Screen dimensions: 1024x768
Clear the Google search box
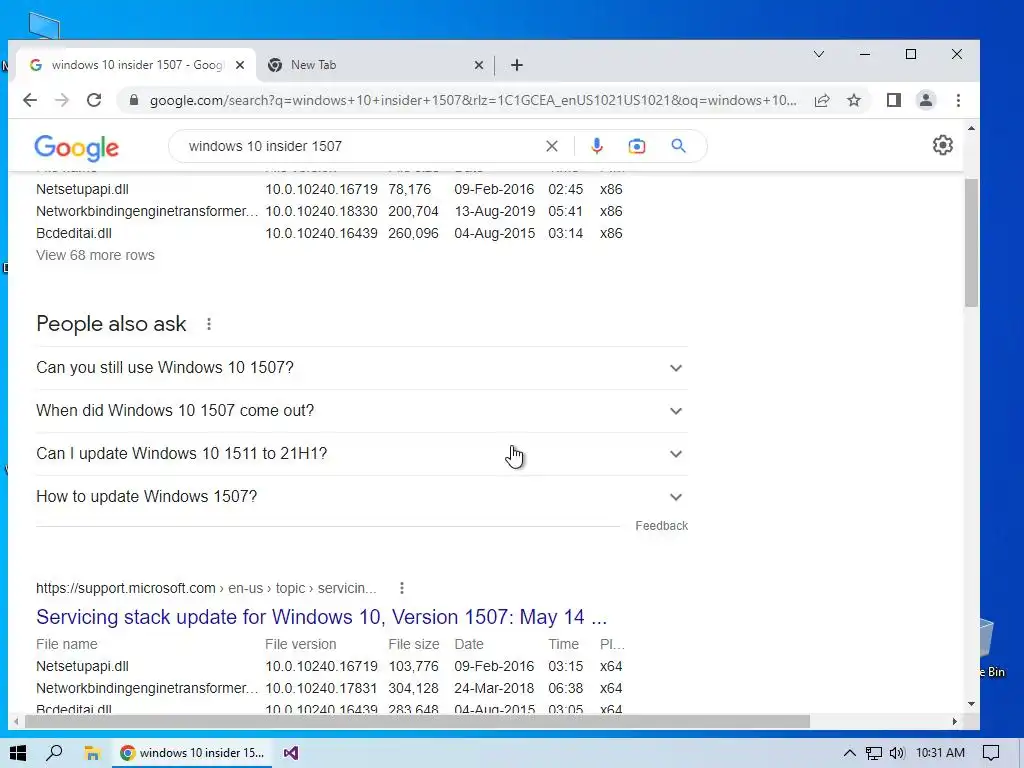pyautogui.click(x=552, y=146)
